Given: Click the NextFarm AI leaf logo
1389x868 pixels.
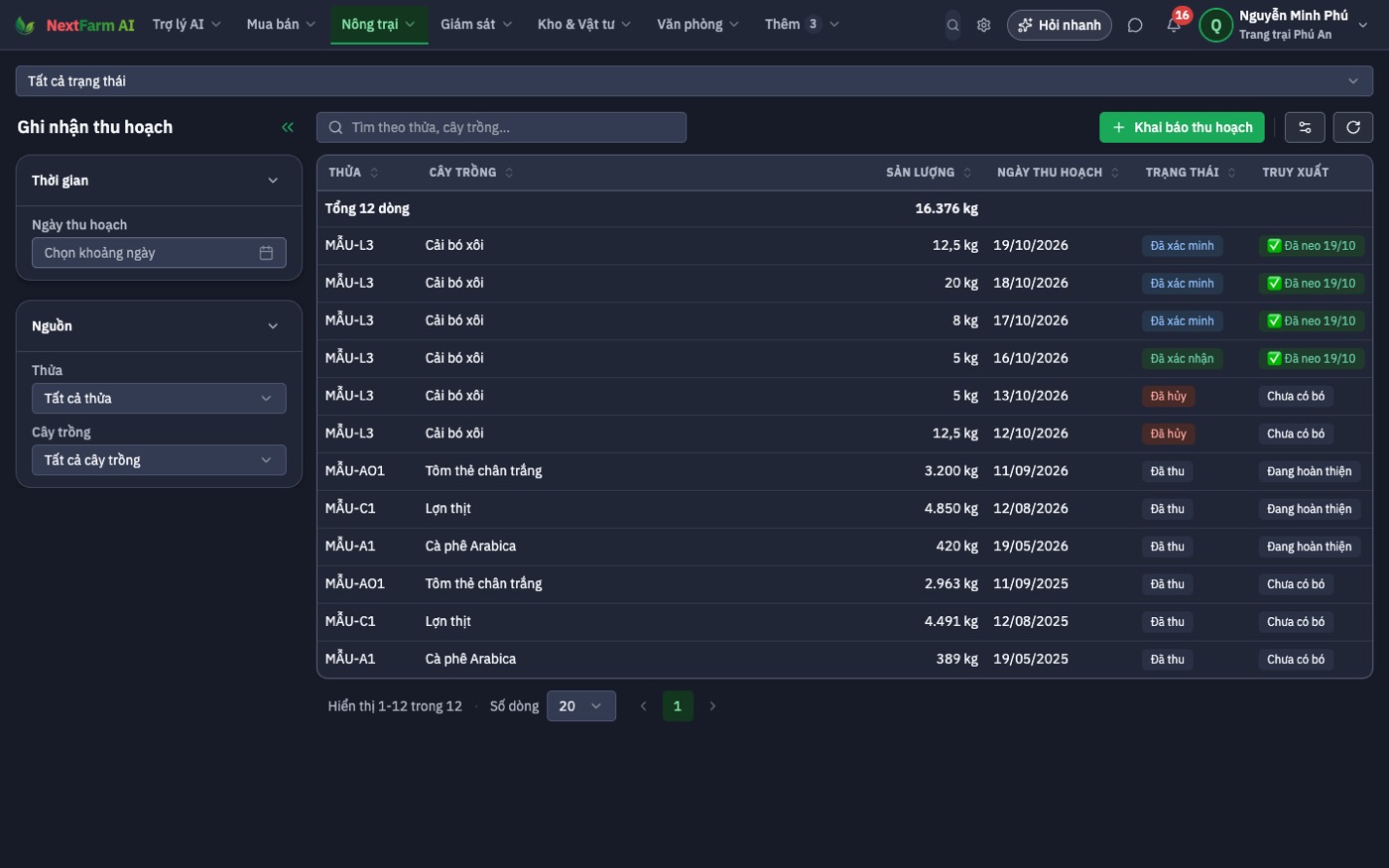Looking at the screenshot, I should pyautogui.click(x=26, y=25).
